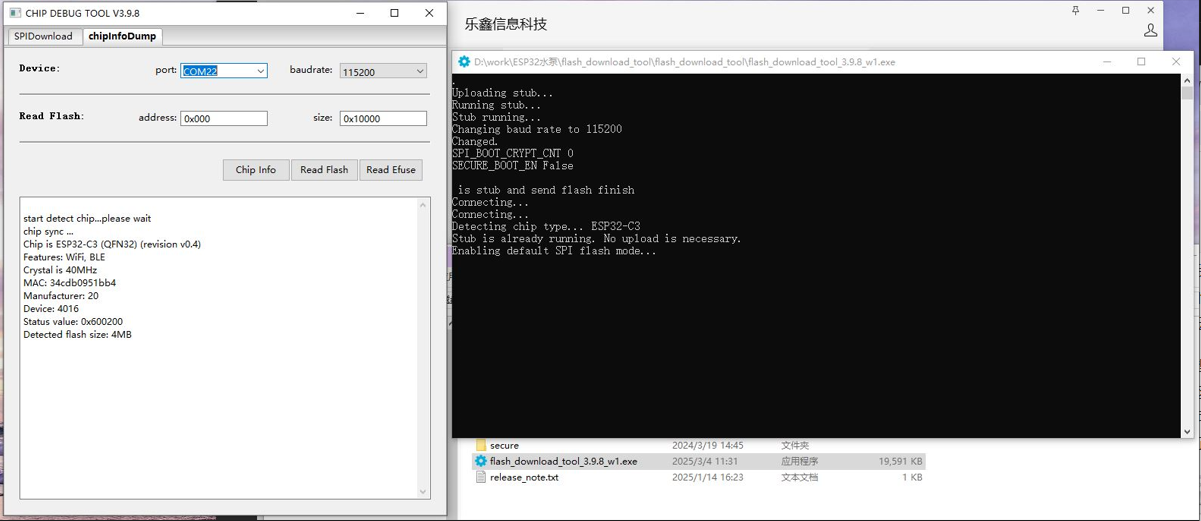Click the Enabling default SPI flash mode line
The height and width of the screenshot is (521, 1201).
[554, 251]
